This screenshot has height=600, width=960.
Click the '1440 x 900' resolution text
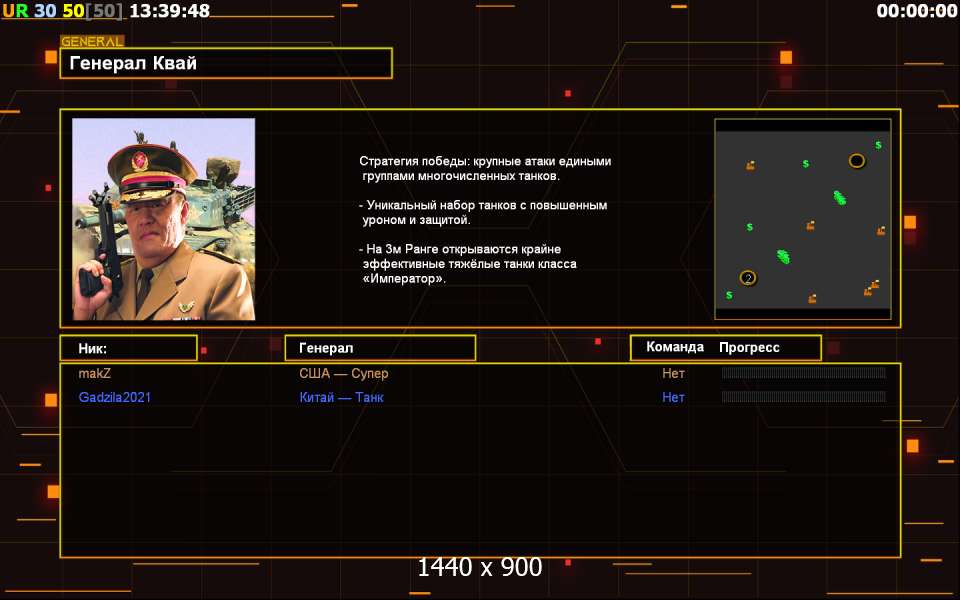(480, 568)
